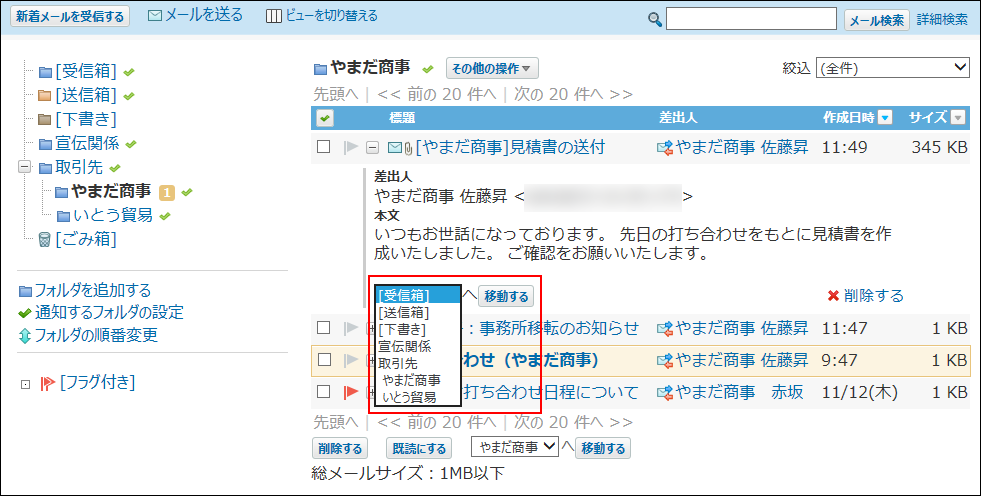Image resolution: width=981 pixels, height=496 pixels.
Task: Open the その他の操作 dropdown menu
Action: coord(492,68)
